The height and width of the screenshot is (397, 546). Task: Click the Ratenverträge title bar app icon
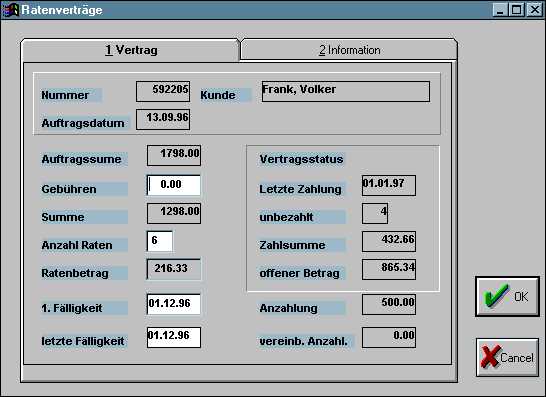coord(10,10)
